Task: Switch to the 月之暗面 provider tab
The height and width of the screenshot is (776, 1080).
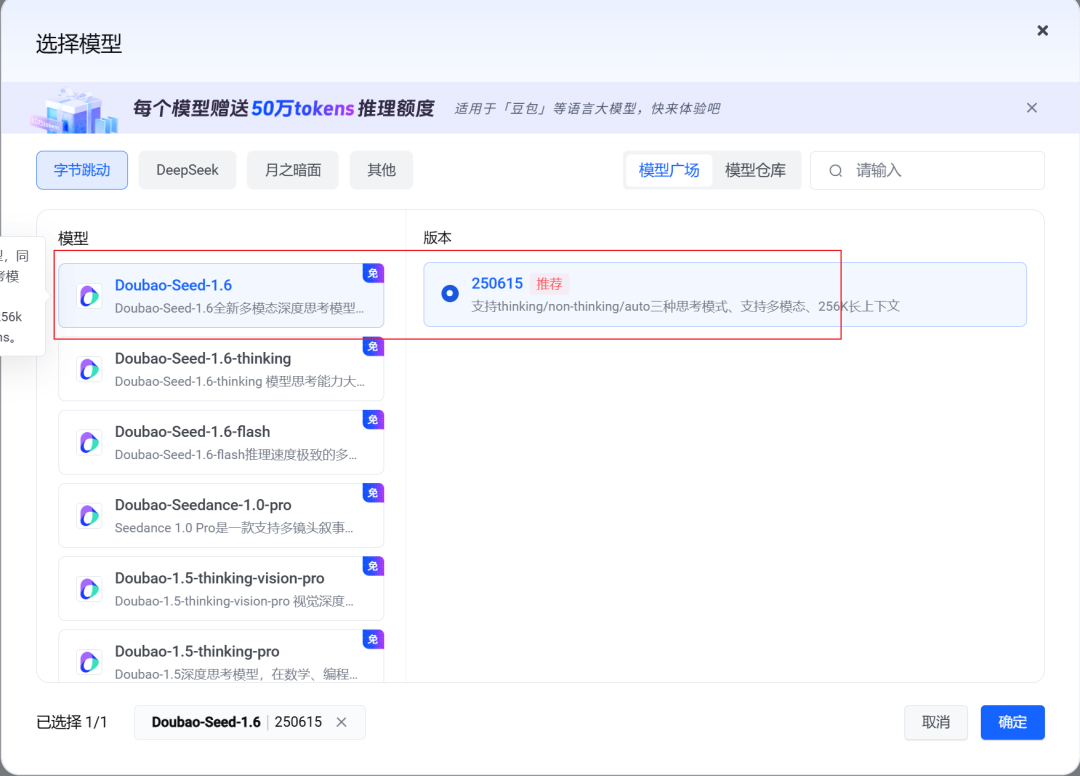Action: tap(293, 170)
